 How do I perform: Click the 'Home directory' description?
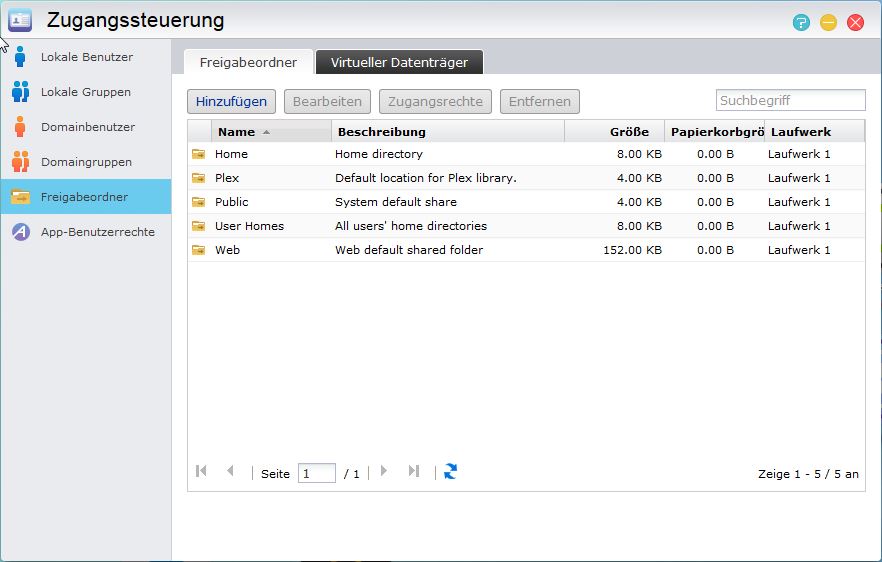point(379,154)
